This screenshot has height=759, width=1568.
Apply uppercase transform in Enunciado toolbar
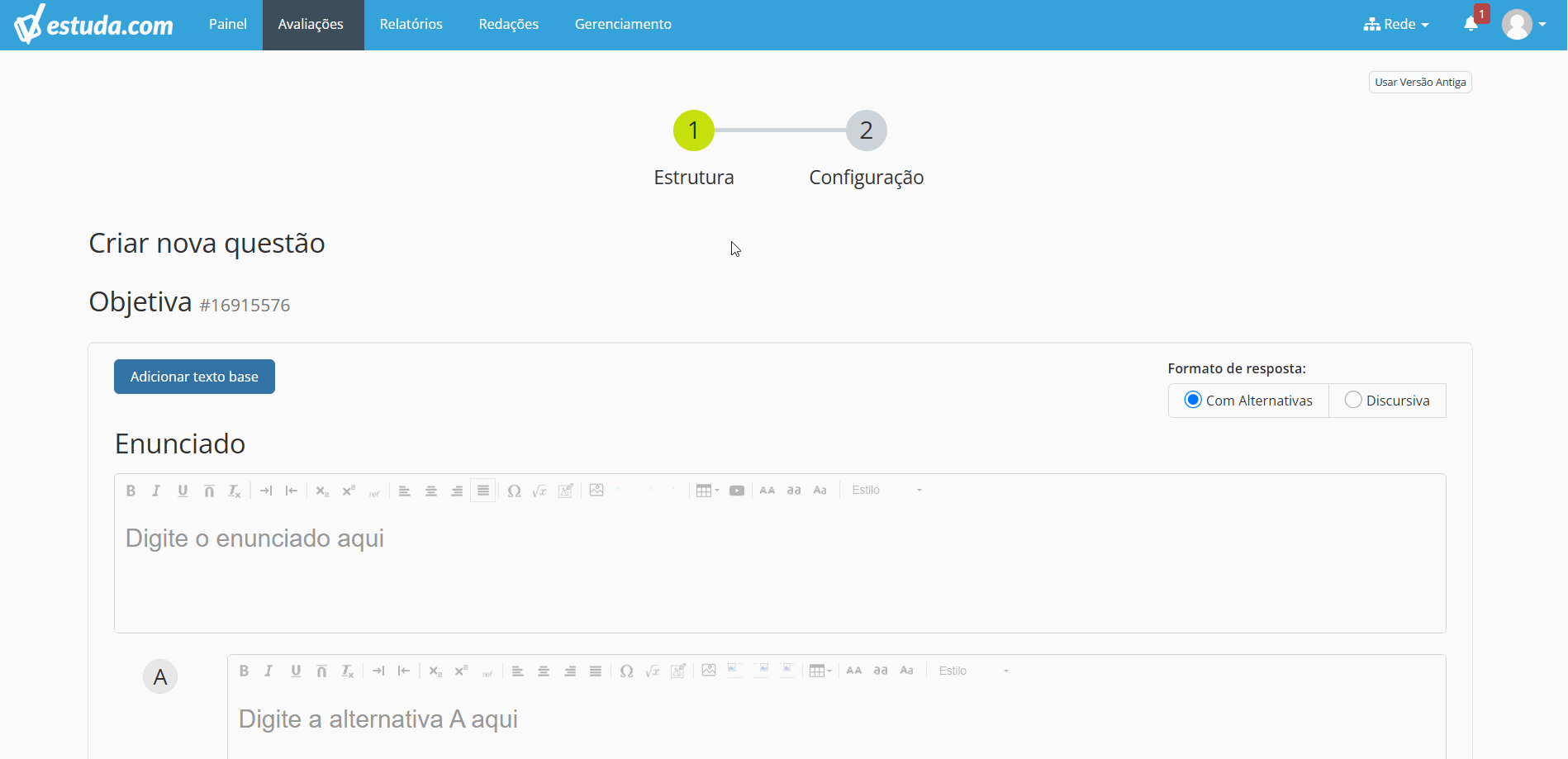[767, 491]
